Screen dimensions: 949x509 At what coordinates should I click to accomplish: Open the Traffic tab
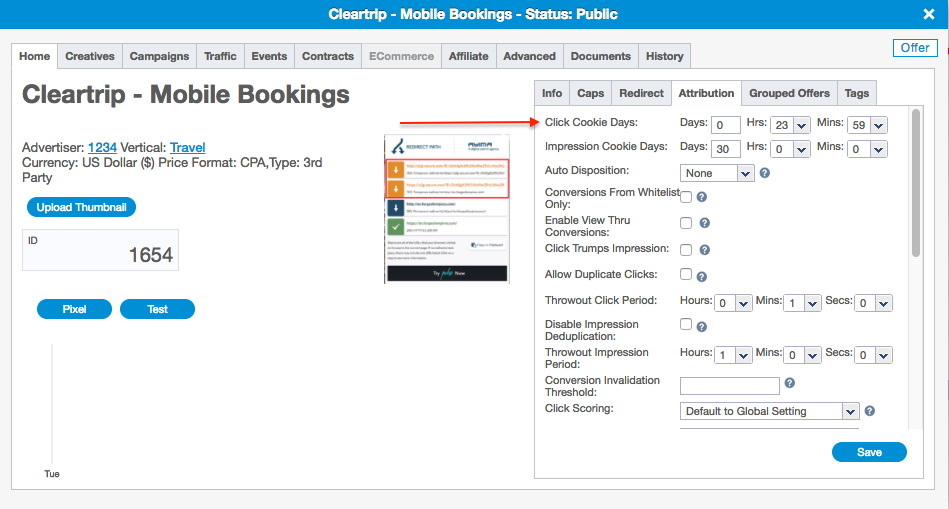point(220,56)
